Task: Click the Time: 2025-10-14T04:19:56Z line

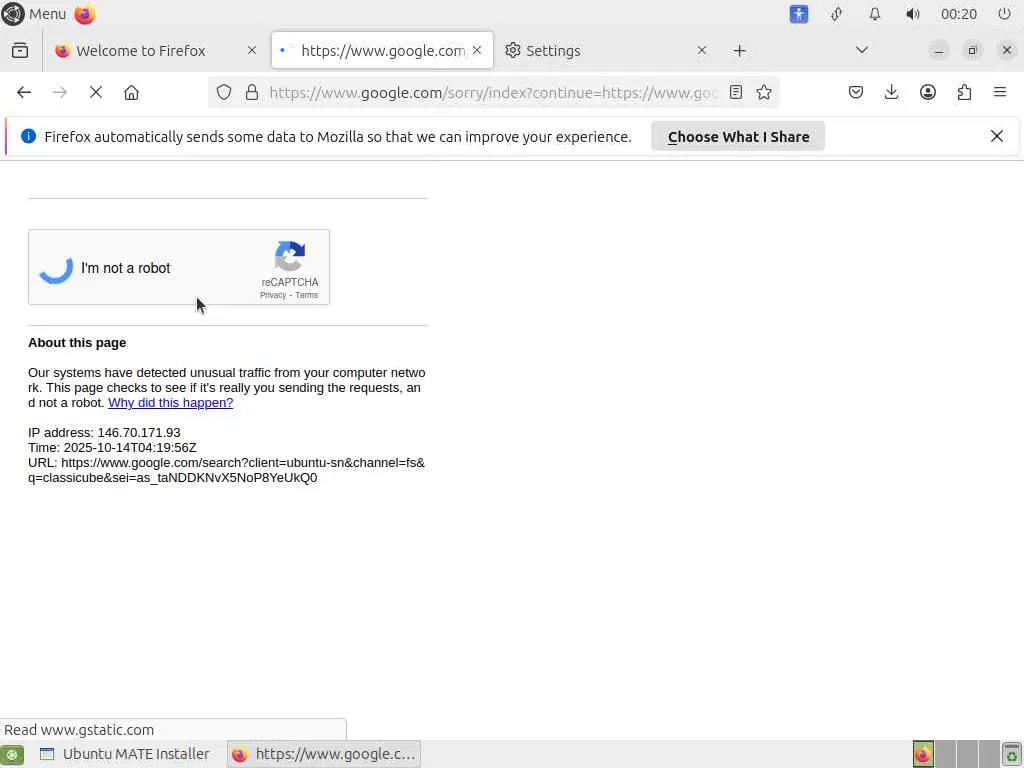Action: 112,448
